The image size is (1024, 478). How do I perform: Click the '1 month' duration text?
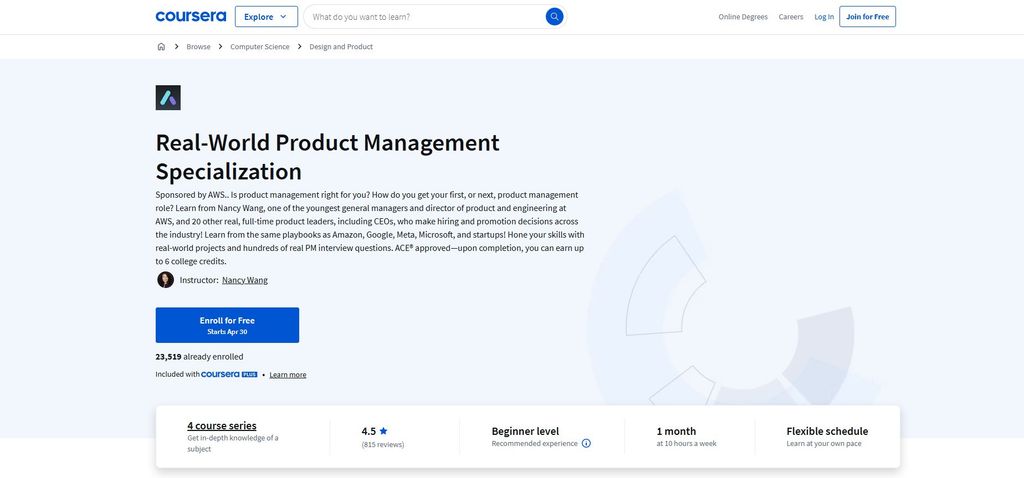click(676, 431)
